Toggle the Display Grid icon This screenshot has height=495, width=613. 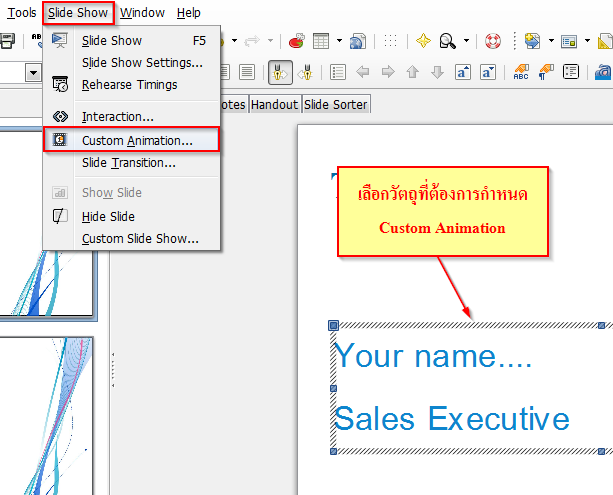click(x=390, y=41)
